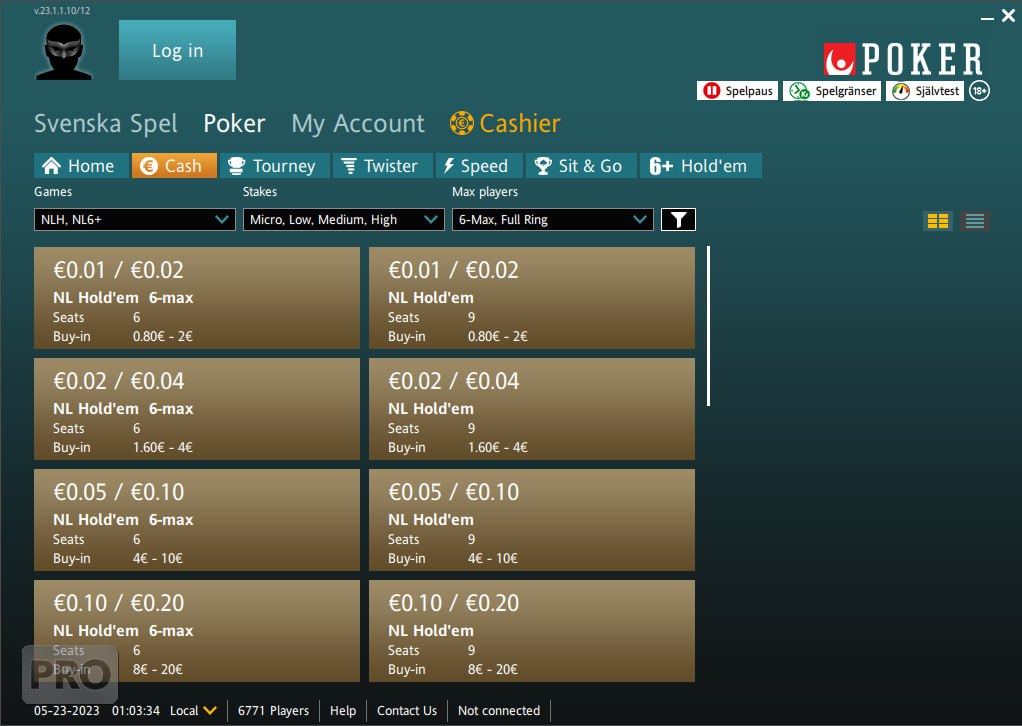Open €0.05/€0.10 NL Hold'em 6-max table
This screenshot has width=1022, height=726.
point(197,519)
